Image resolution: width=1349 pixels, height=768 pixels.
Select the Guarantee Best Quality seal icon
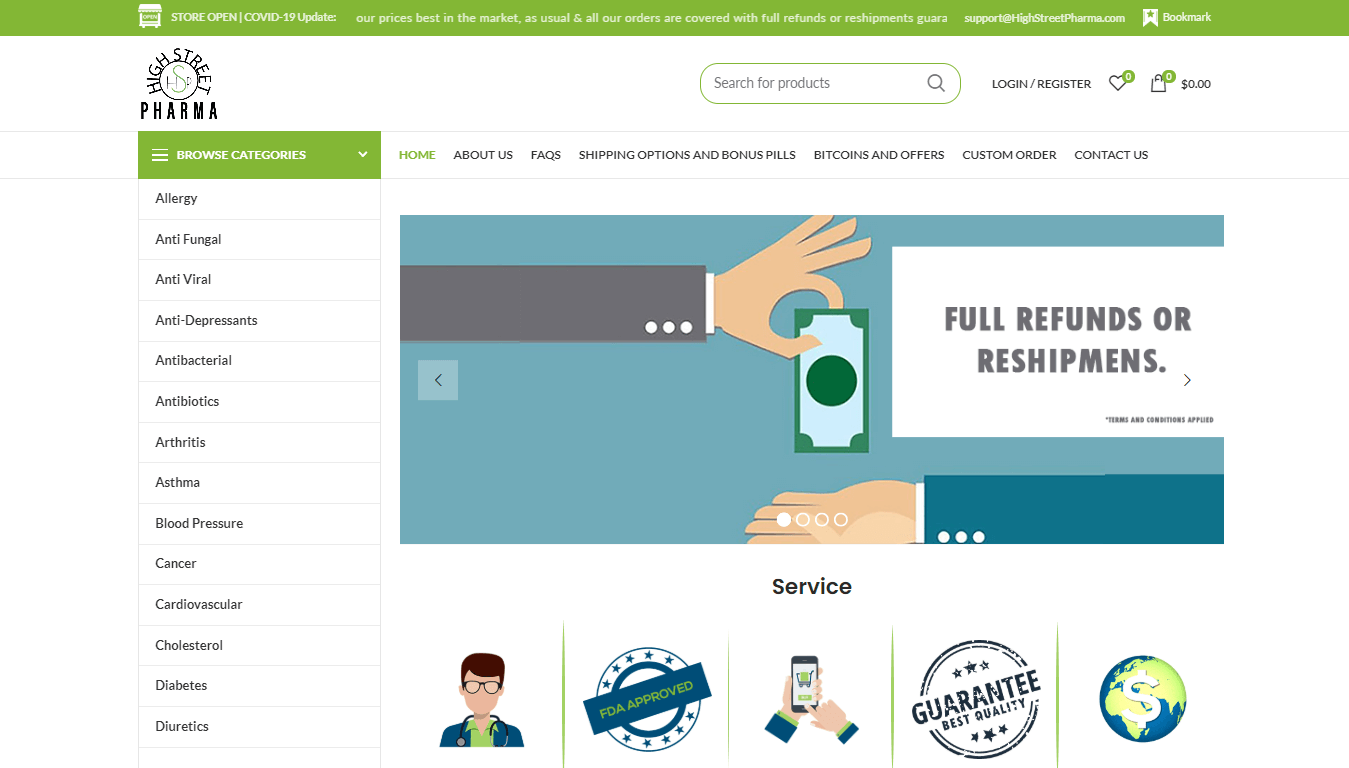pyautogui.click(x=976, y=699)
